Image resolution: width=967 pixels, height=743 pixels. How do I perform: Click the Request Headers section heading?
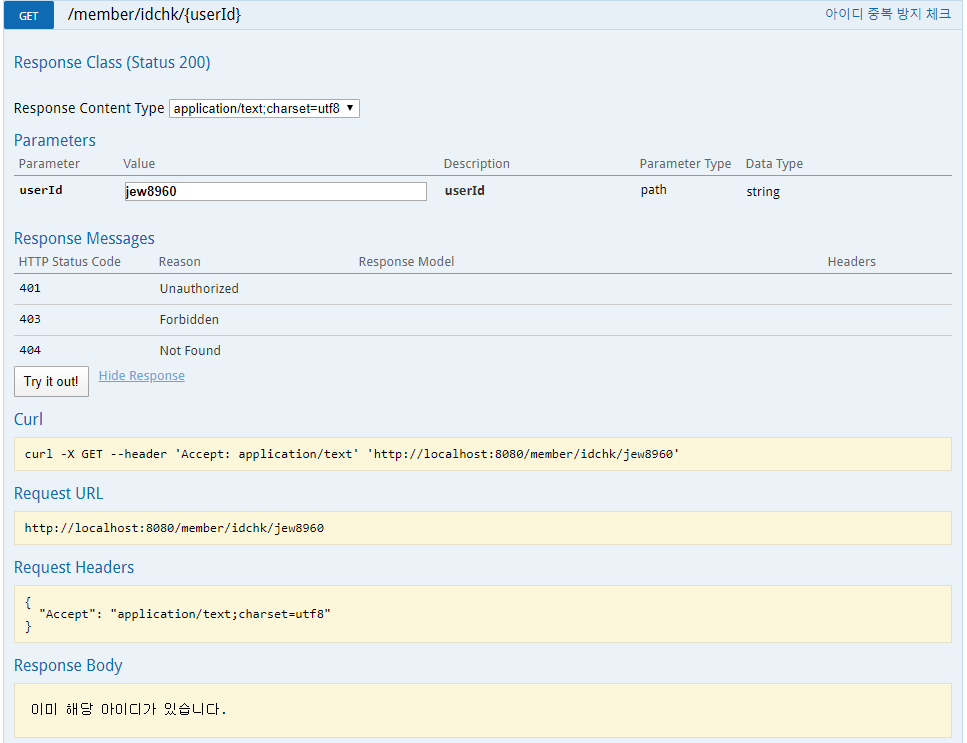[74, 567]
